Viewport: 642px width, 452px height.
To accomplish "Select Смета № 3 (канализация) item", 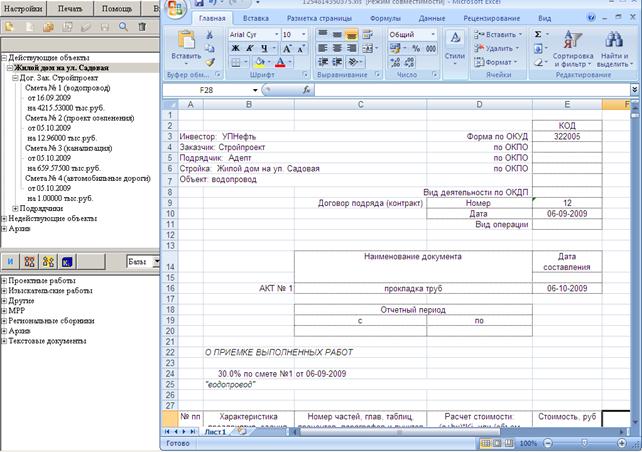I will (x=68, y=148).
